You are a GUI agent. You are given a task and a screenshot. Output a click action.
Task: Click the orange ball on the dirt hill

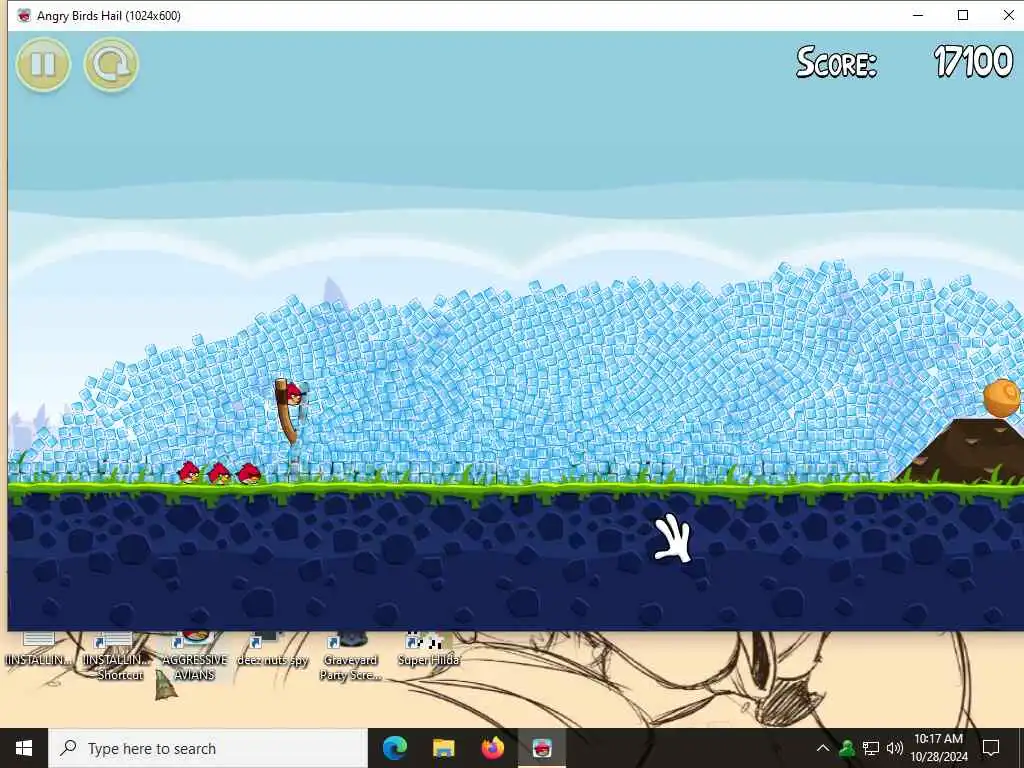pos(1002,397)
